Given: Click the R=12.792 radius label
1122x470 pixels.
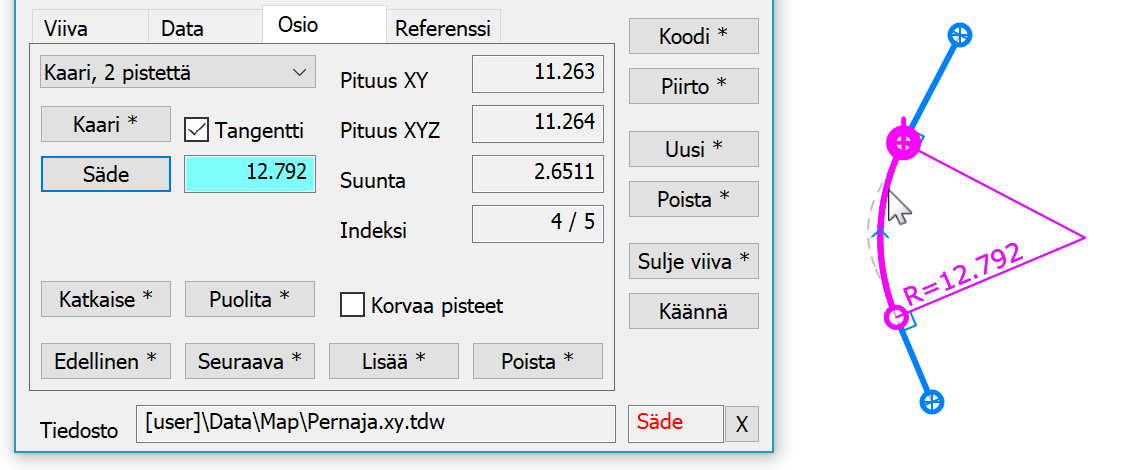Looking at the screenshot, I should [x=964, y=273].
